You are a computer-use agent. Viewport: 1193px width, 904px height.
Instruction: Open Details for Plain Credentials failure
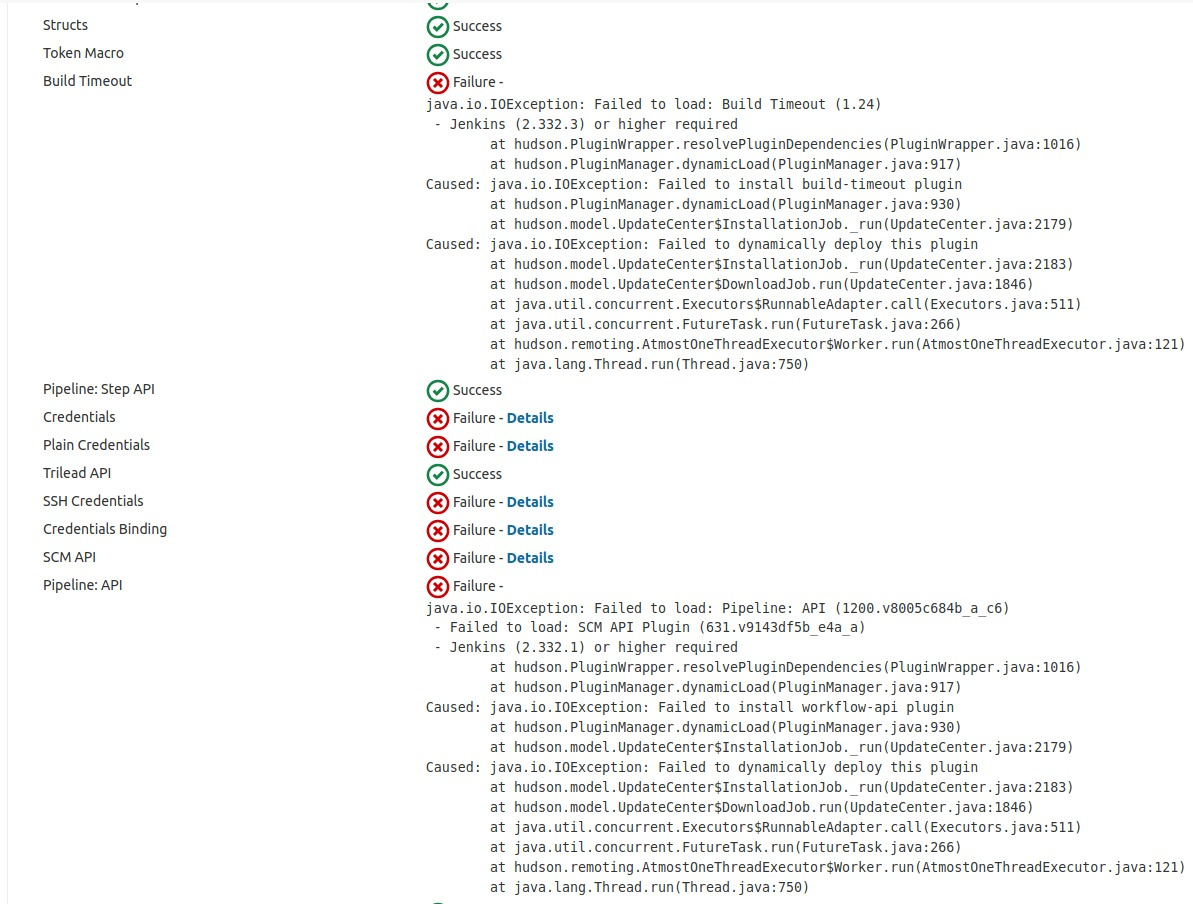[529, 446]
